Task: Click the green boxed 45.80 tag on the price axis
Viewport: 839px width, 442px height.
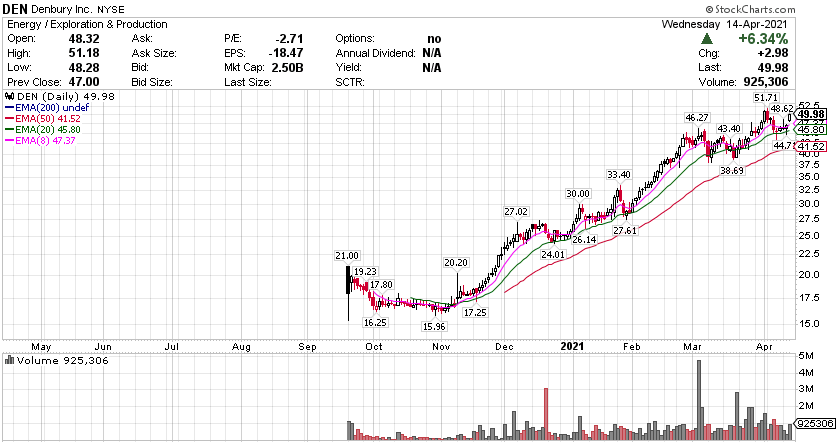Action: 811,129
